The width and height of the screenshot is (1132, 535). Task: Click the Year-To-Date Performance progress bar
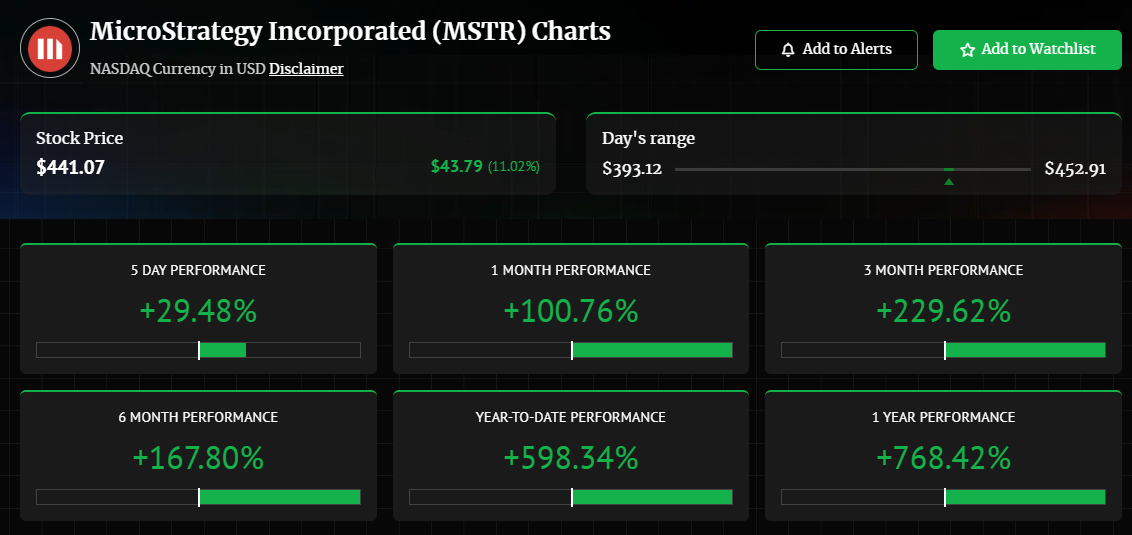pos(571,497)
